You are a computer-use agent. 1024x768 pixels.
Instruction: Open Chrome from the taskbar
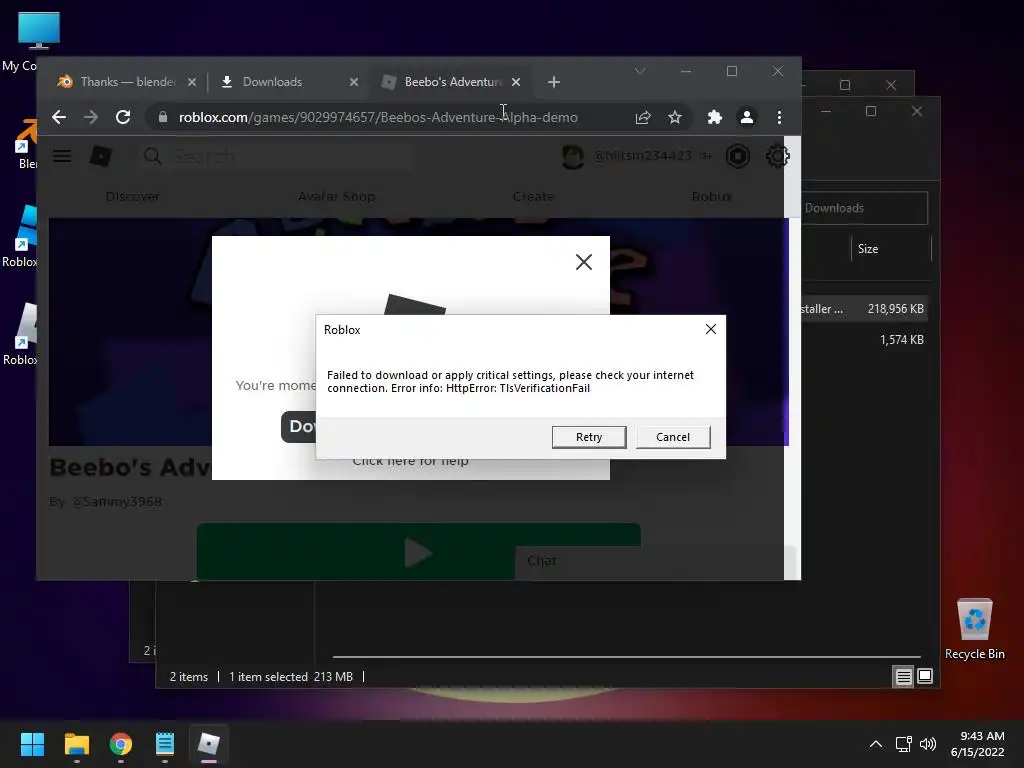pyautogui.click(x=121, y=744)
